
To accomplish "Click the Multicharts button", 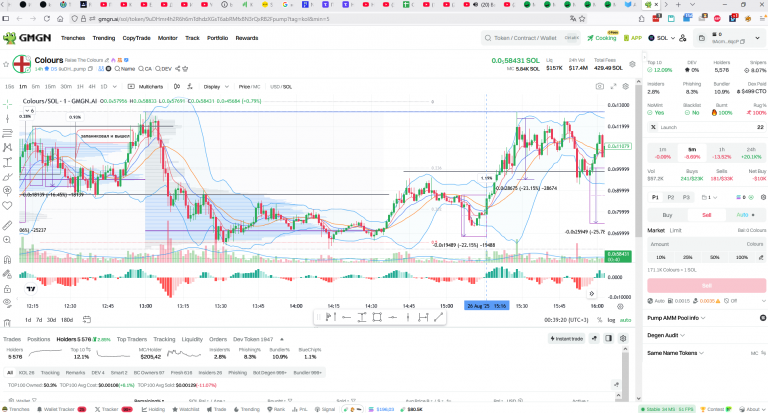I will (x=145, y=86).
